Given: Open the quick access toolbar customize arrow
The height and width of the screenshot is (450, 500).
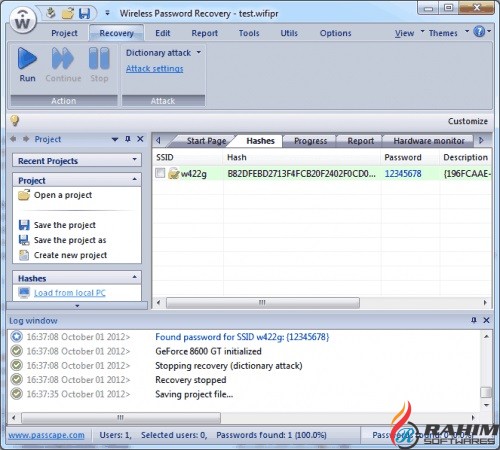Looking at the screenshot, I should tap(107, 13).
